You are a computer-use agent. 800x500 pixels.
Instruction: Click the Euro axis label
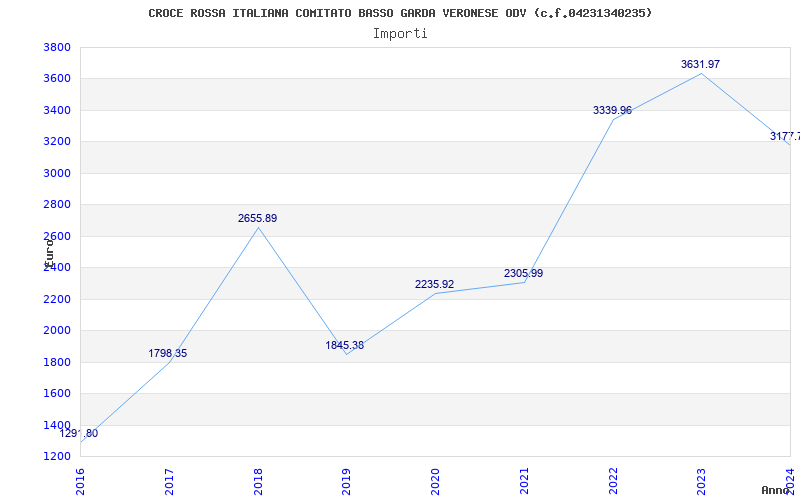click(49, 252)
